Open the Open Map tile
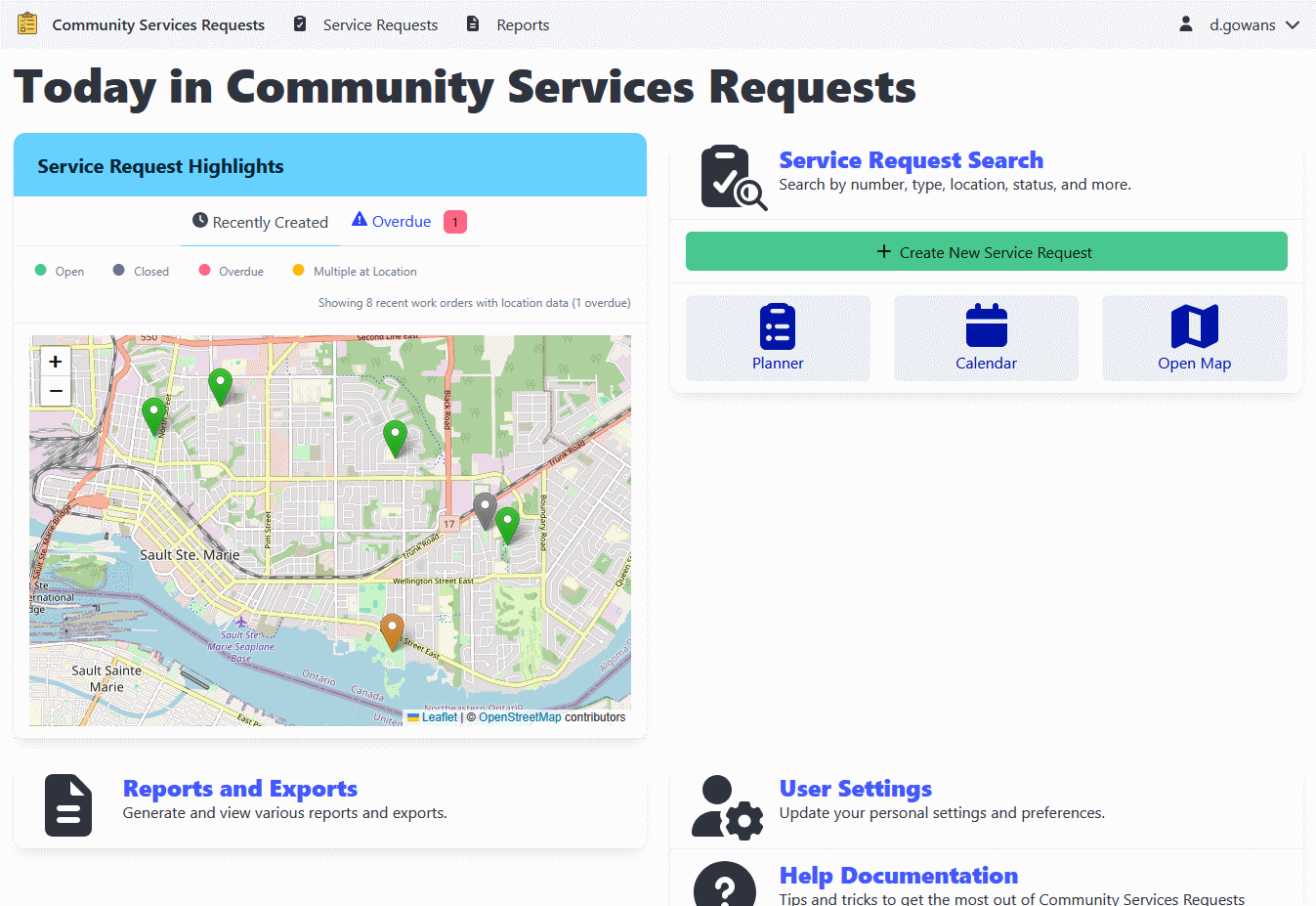Viewport: 1316px width, 906px height. (1195, 338)
